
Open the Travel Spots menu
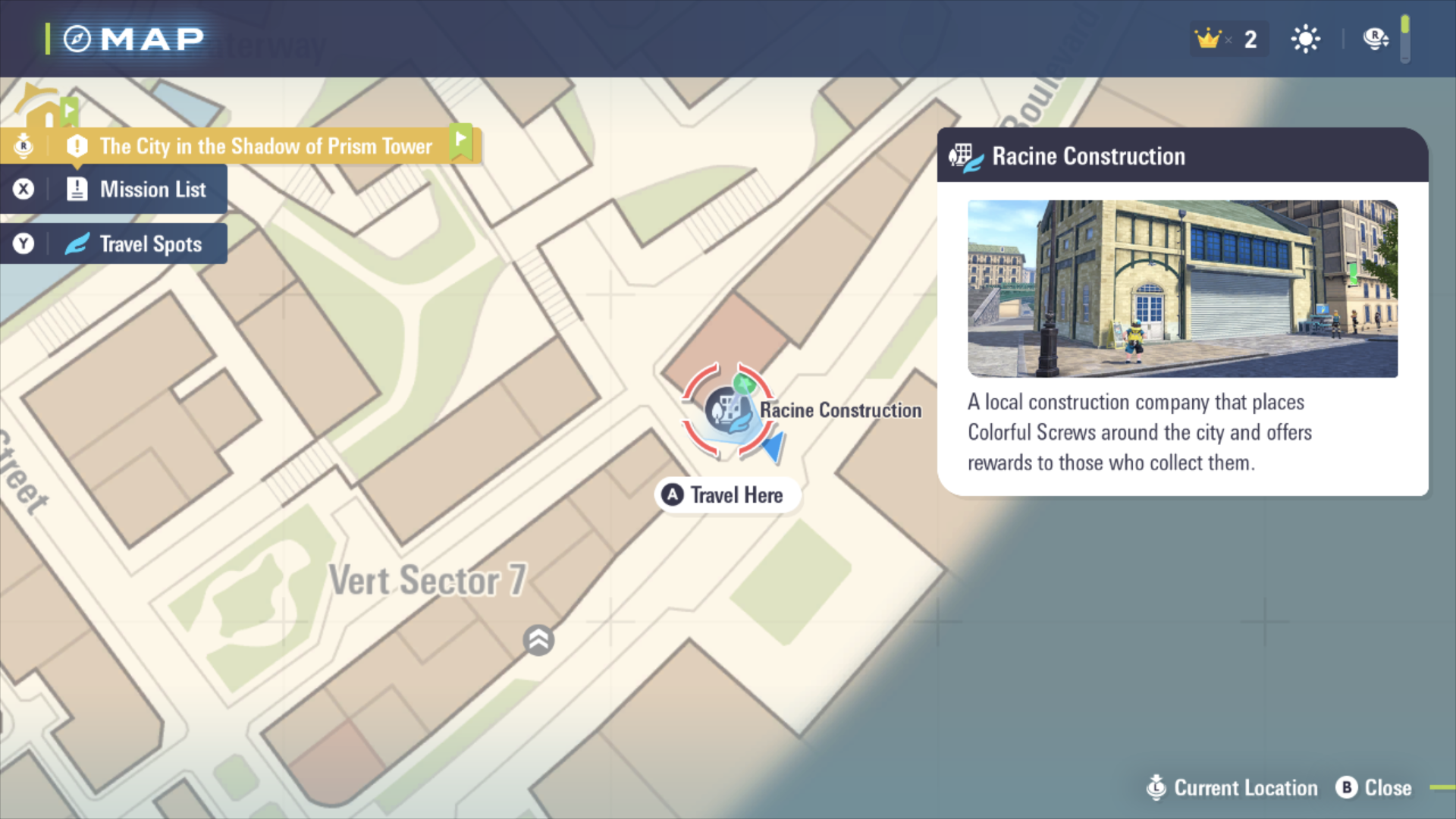pos(150,244)
